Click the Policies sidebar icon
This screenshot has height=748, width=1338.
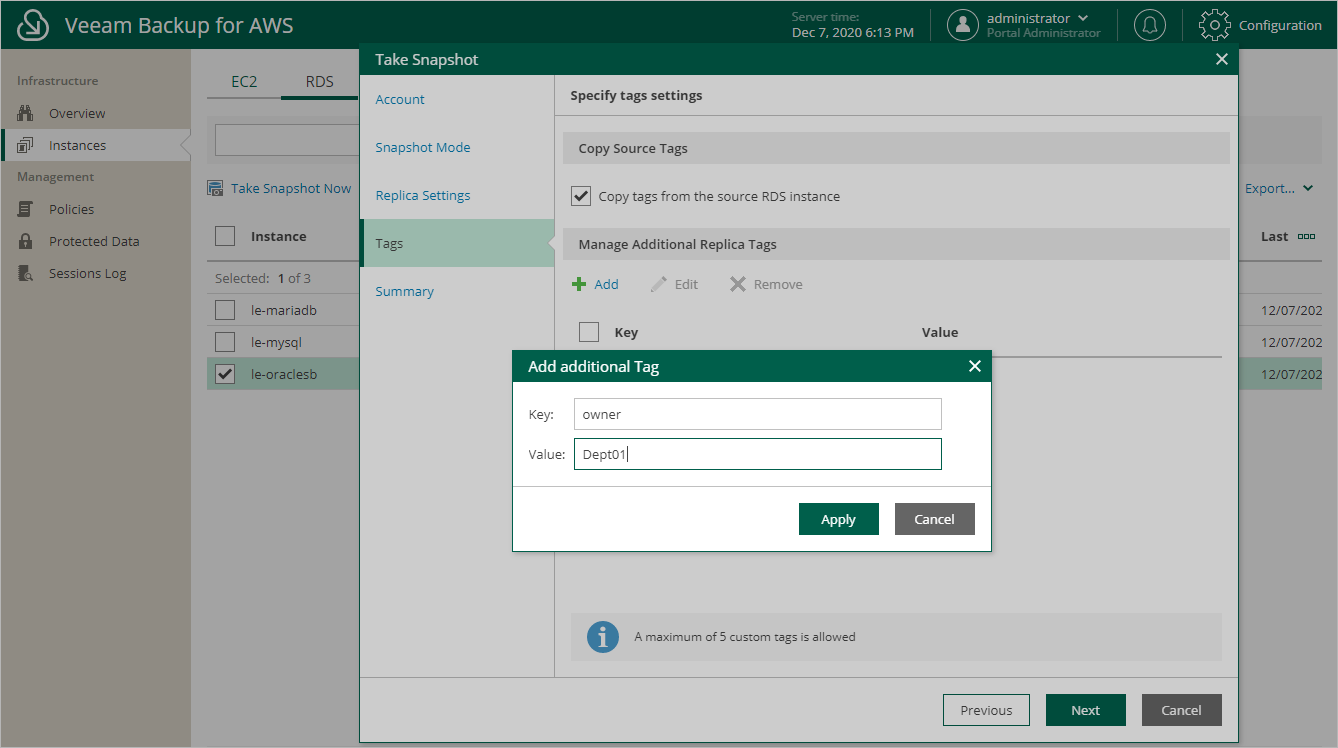coord(26,209)
